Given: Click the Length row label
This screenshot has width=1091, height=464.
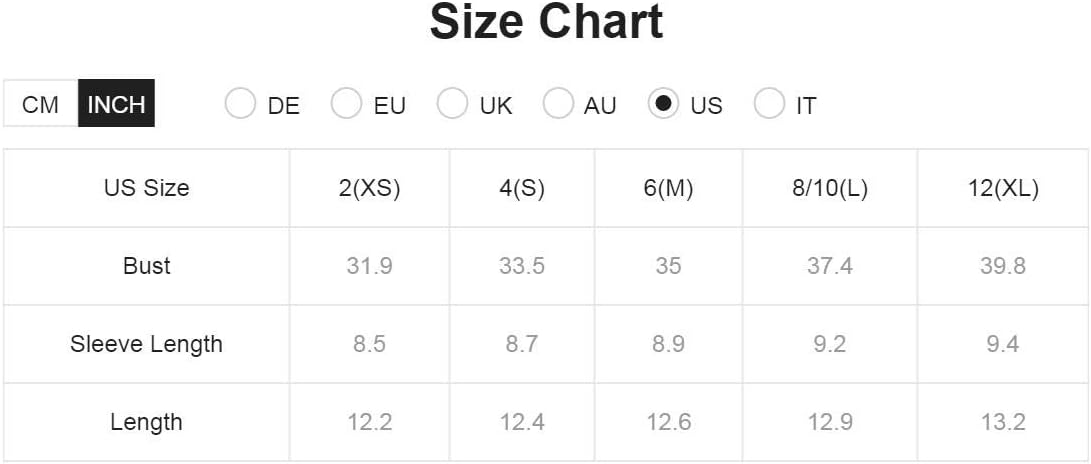Looking at the screenshot, I should 147,422.
